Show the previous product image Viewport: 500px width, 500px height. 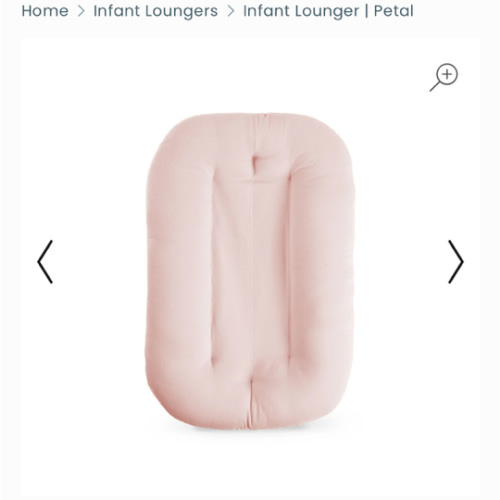coord(45,262)
